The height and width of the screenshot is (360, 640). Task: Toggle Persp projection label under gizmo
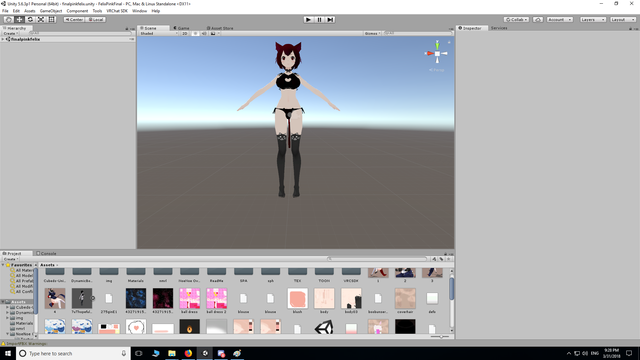(436, 70)
